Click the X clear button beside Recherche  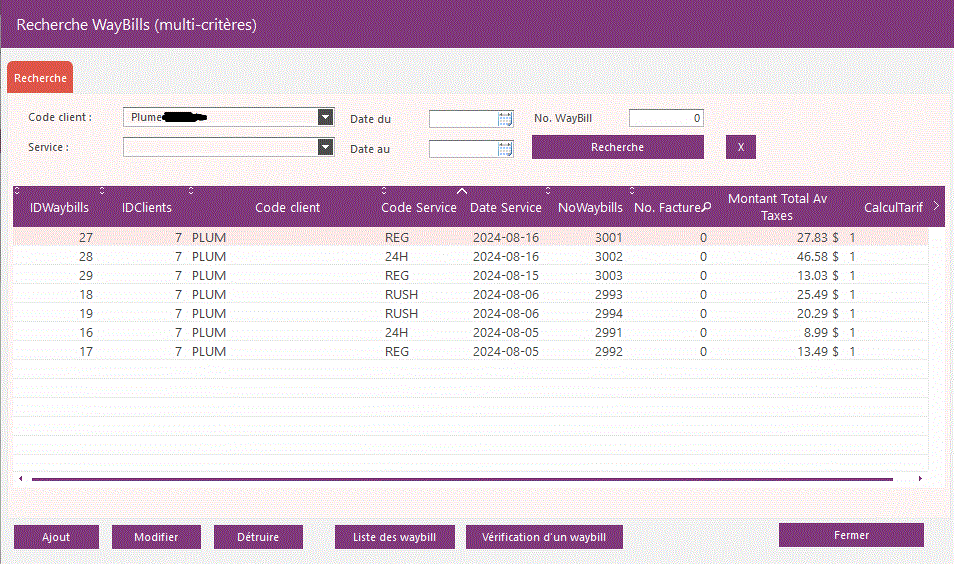click(740, 147)
